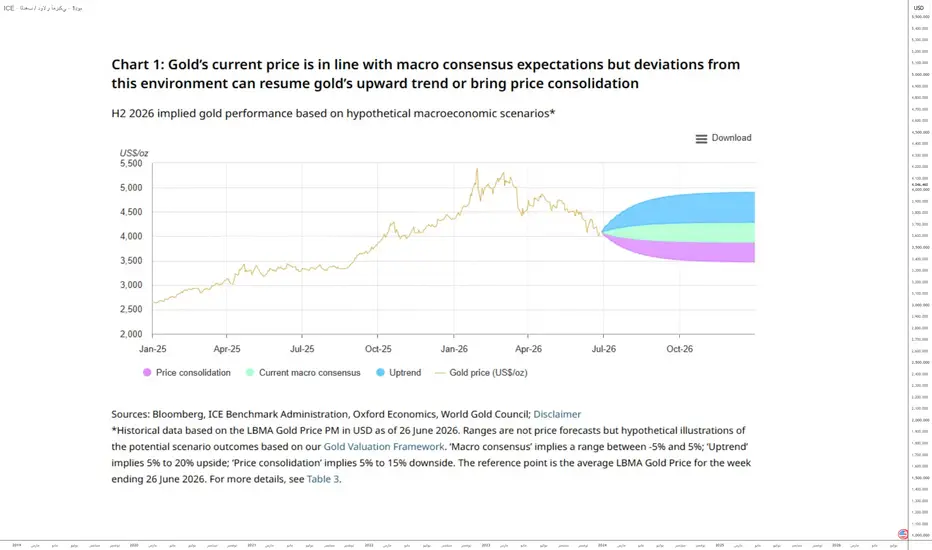Open the chart Download hamburger menu icon
This screenshot has width=932, height=550.
point(701,139)
